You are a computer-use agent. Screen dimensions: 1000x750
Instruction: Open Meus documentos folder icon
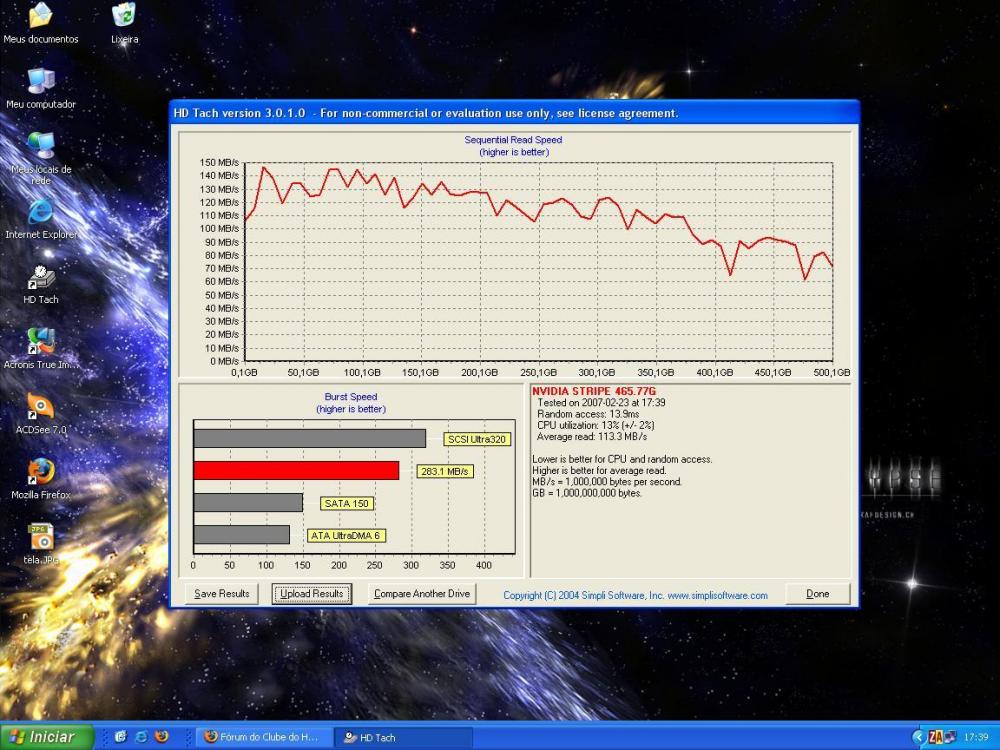point(41,17)
